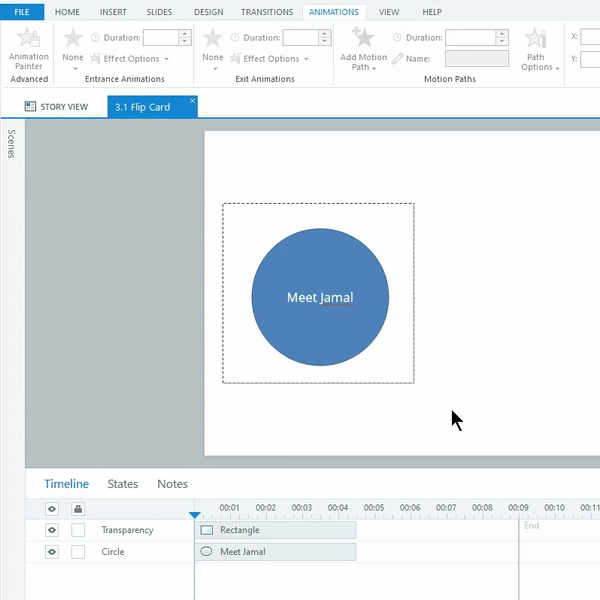The width and height of the screenshot is (600, 600).
Task: Open the Exit None dropdown arrow
Action: tap(215, 69)
